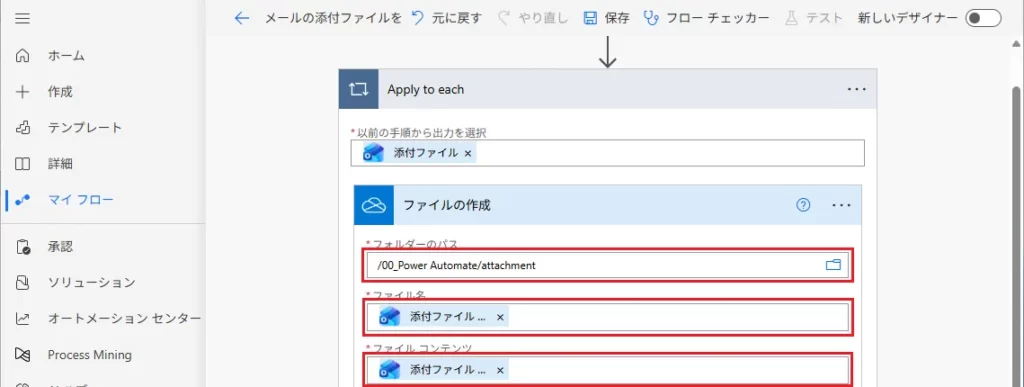Viewport: 1024px width, 387px height.
Task: Click the オートメーション センター chart icon
Action: point(22,318)
